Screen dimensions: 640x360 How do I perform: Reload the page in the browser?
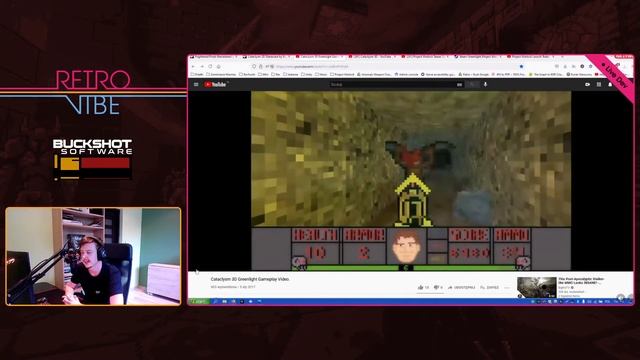point(210,67)
